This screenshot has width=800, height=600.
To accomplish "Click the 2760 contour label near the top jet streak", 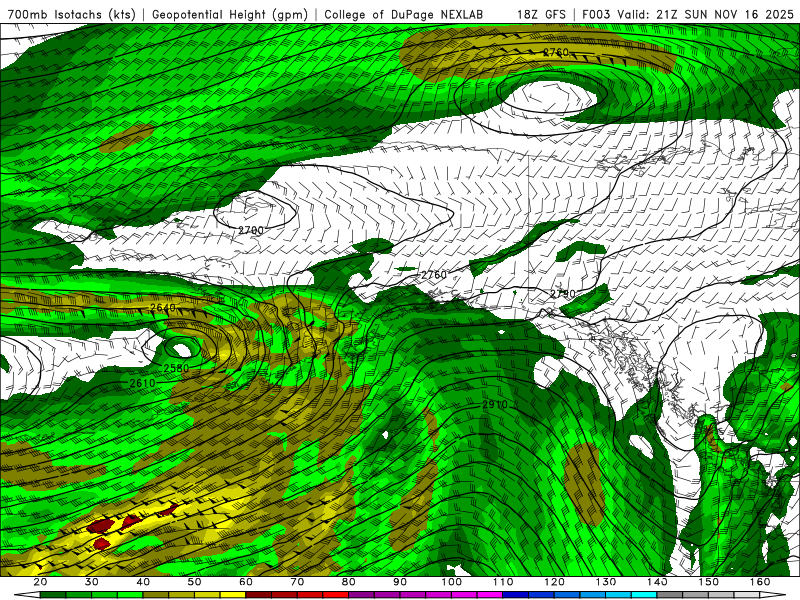I will pos(556,52).
